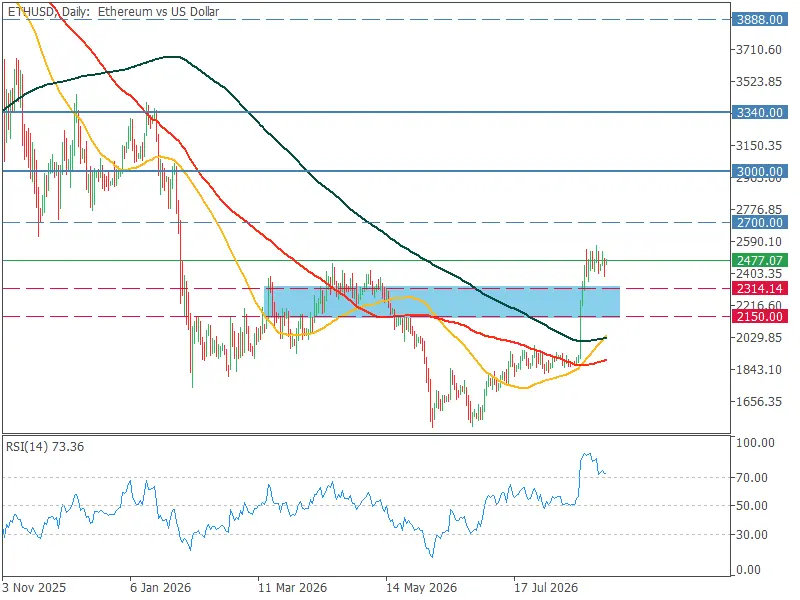Image resolution: width=800 pixels, height=600 pixels.
Task: Click the 3888.00 price level label
Action: tap(759, 19)
